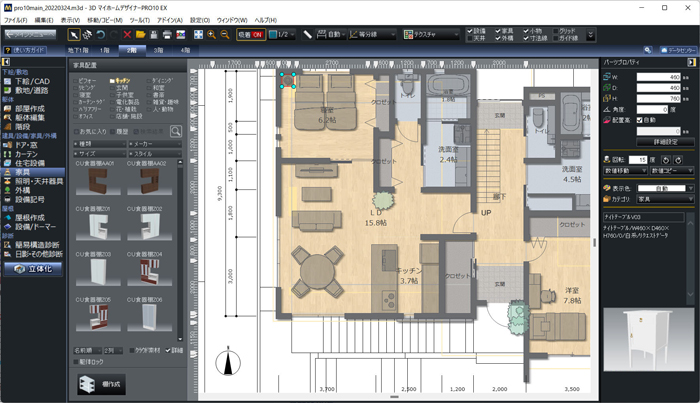Toggle the 詳細 checkbox in furniture panel
The width and height of the screenshot is (700, 403).
coord(165,351)
